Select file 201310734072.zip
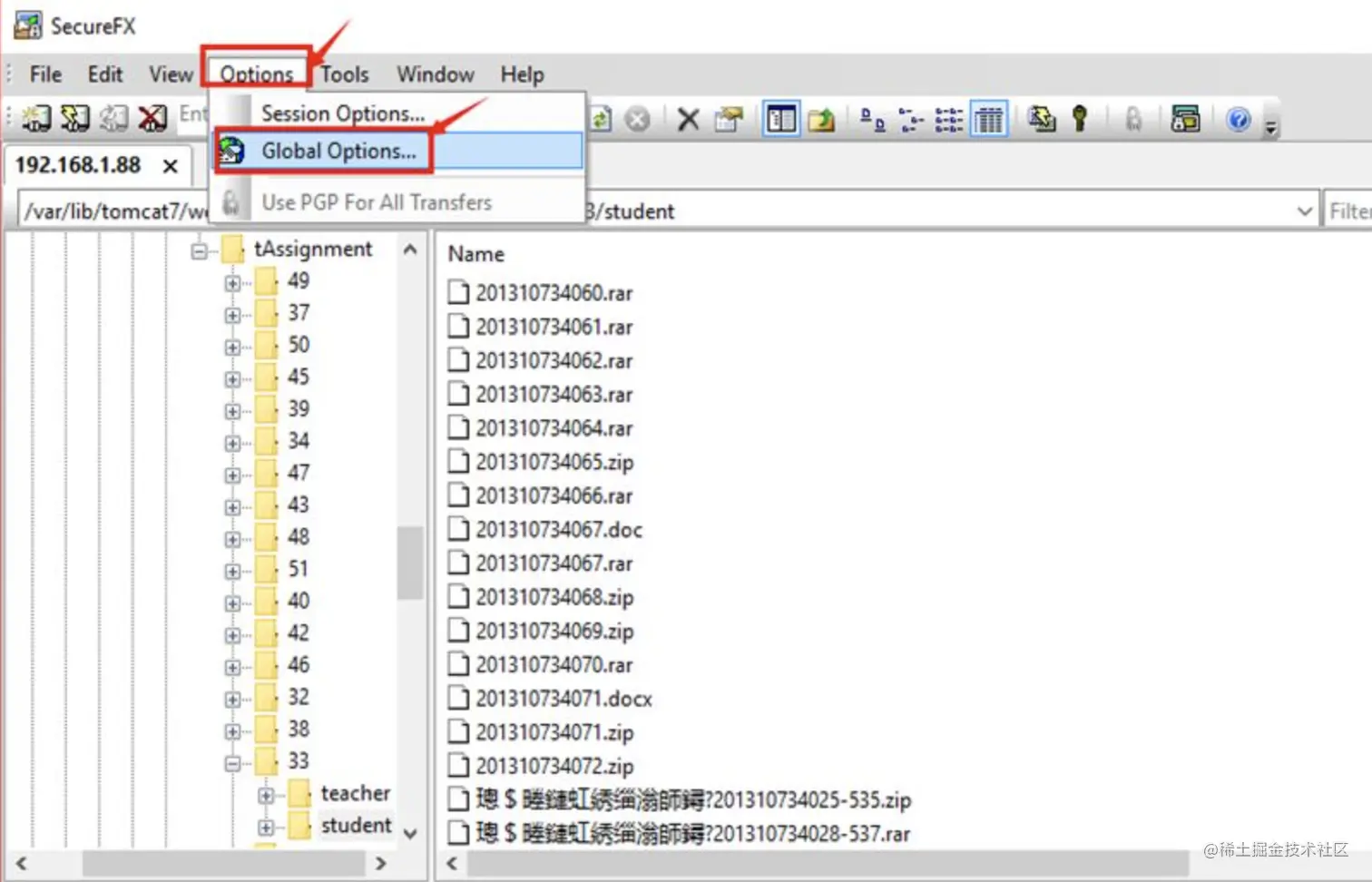Screen dimensions: 1372x882 click(x=554, y=767)
